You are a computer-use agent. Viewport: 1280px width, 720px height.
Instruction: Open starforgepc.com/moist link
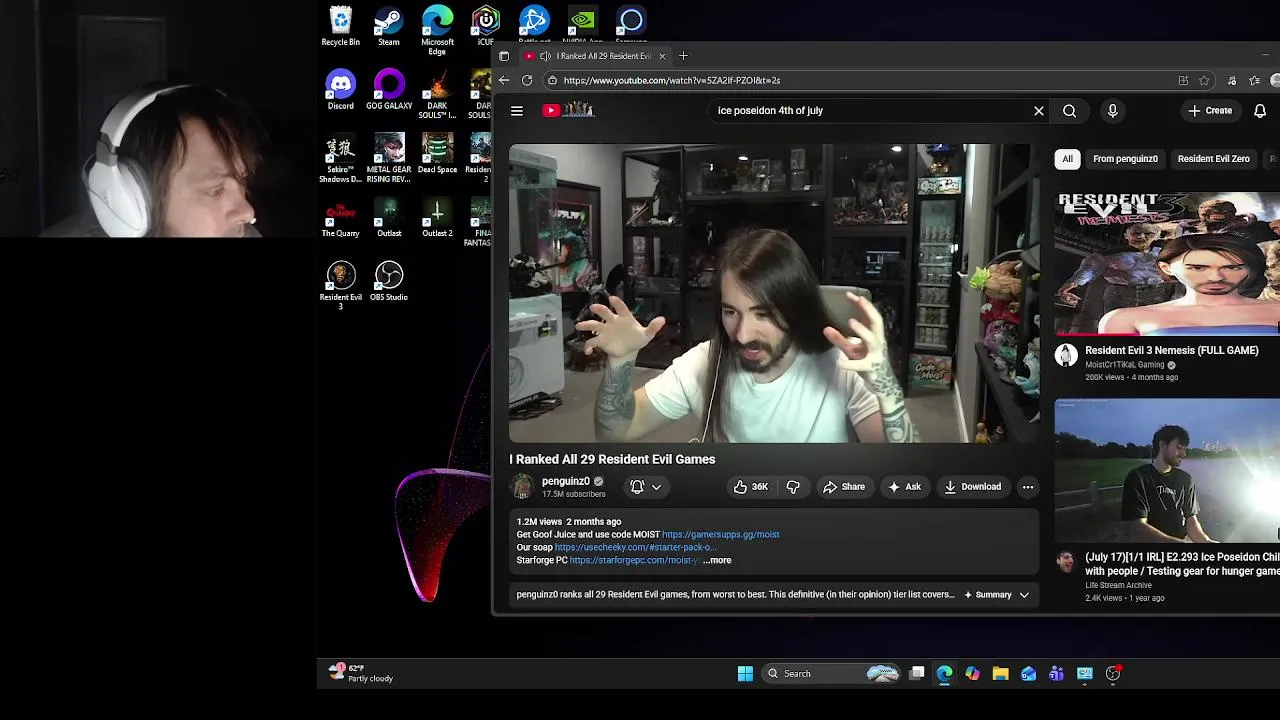coord(634,561)
